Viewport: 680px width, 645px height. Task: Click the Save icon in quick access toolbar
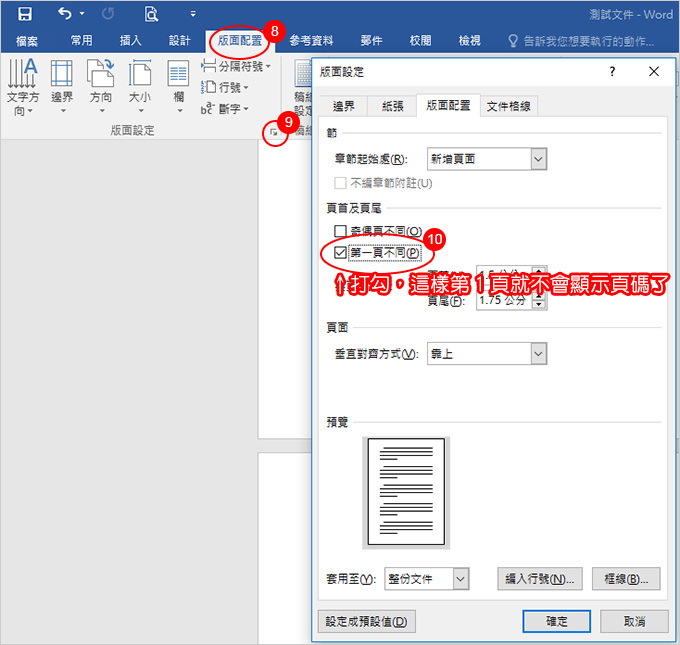(x=25, y=14)
